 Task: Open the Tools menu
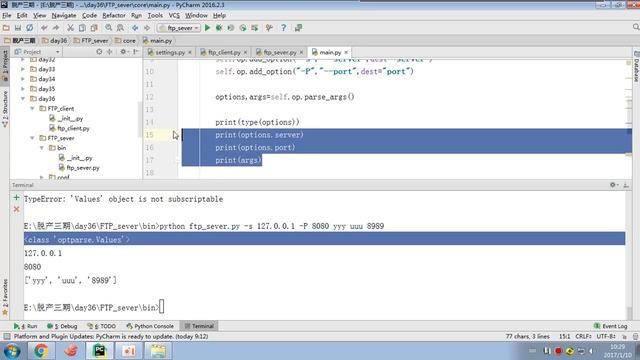point(155,16)
